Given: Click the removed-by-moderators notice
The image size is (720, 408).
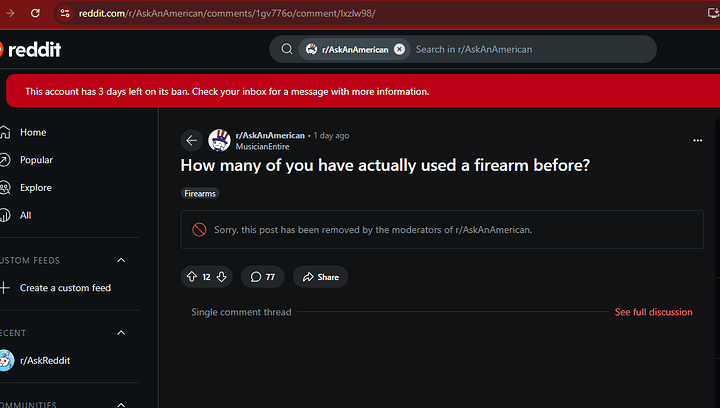Looking at the screenshot, I should 442,229.
